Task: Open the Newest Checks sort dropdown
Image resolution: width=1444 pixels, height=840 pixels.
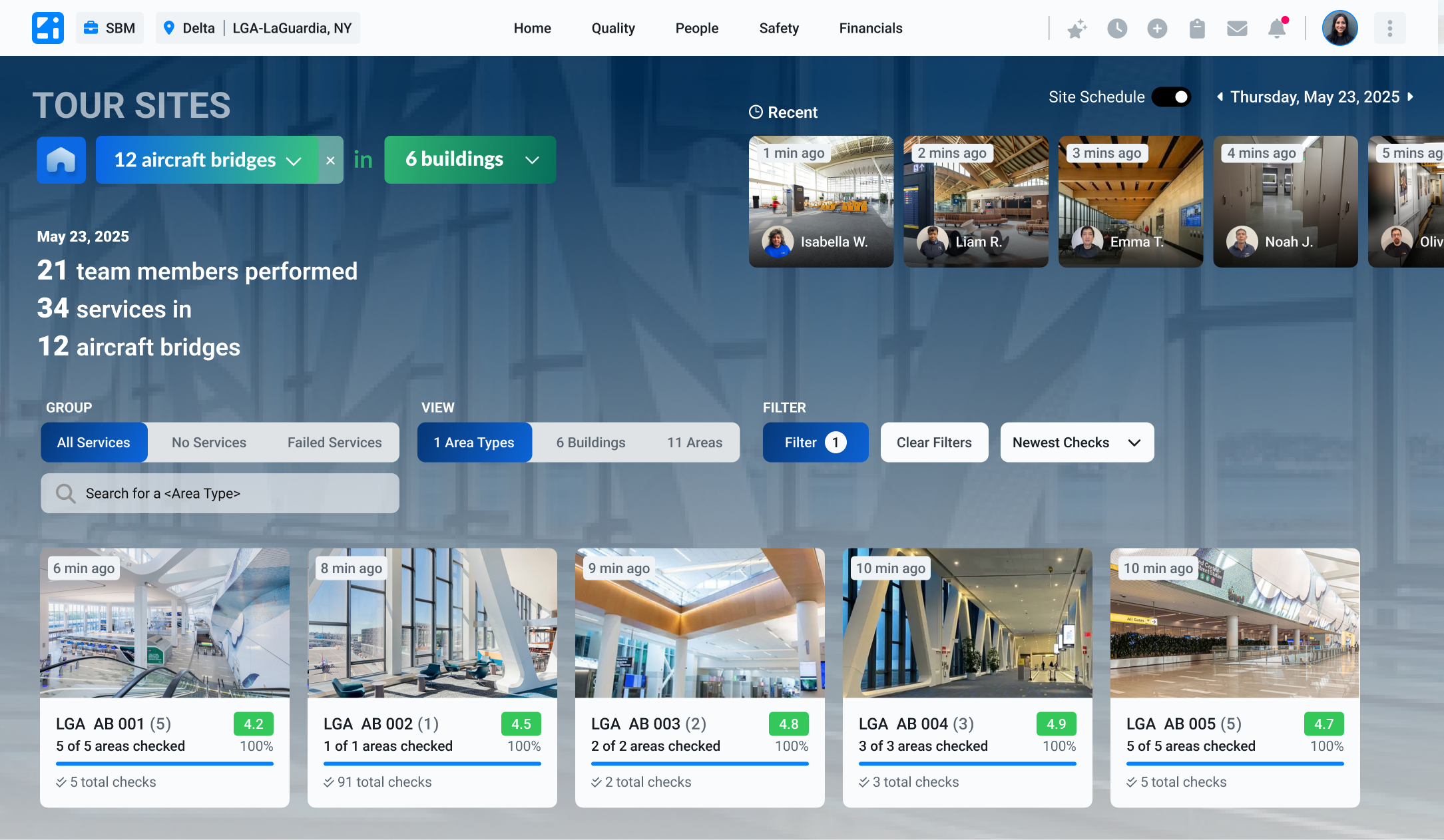Action: pos(1077,443)
